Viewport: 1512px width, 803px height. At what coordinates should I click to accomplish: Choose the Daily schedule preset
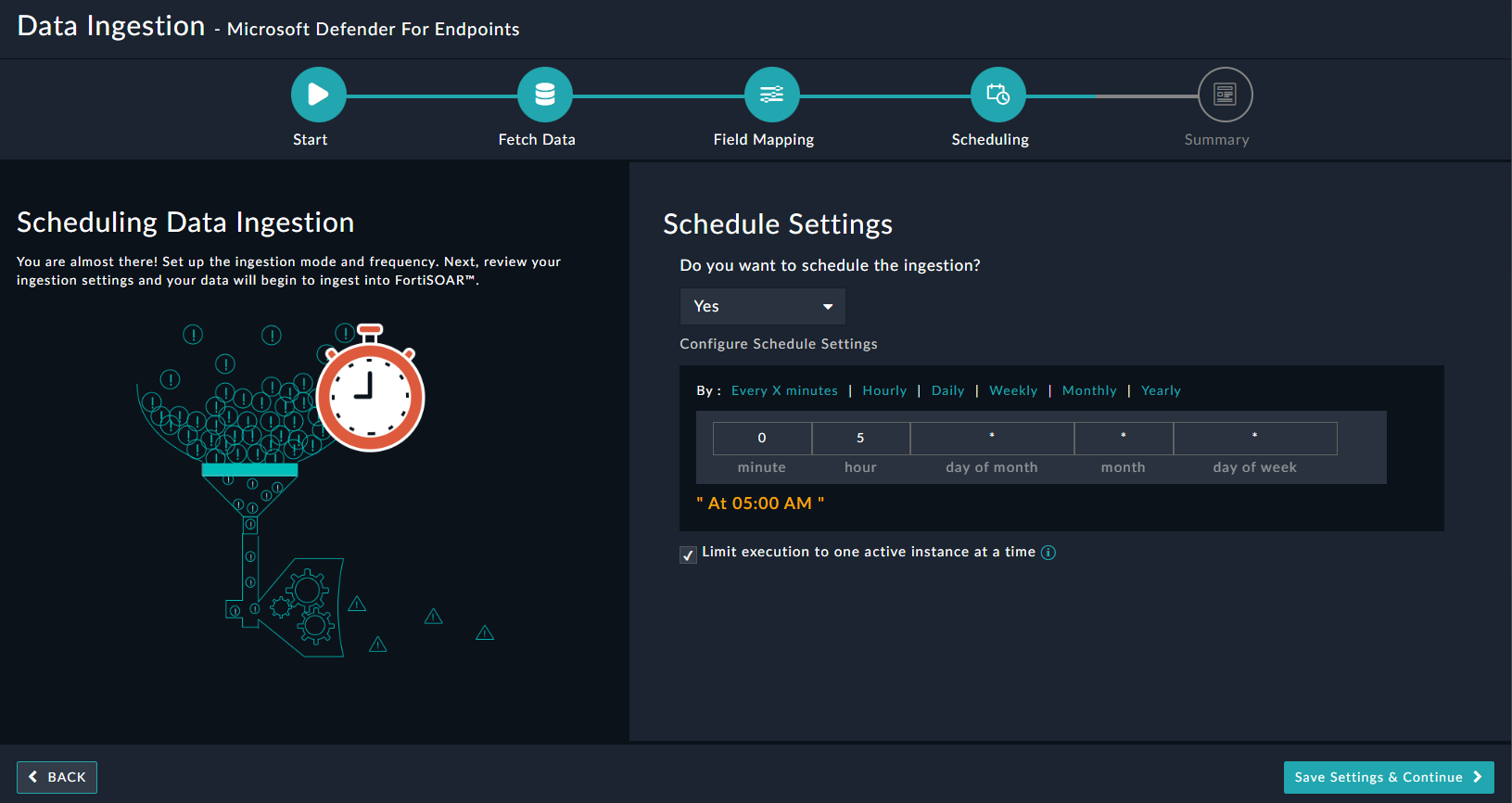click(x=947, y=390)
